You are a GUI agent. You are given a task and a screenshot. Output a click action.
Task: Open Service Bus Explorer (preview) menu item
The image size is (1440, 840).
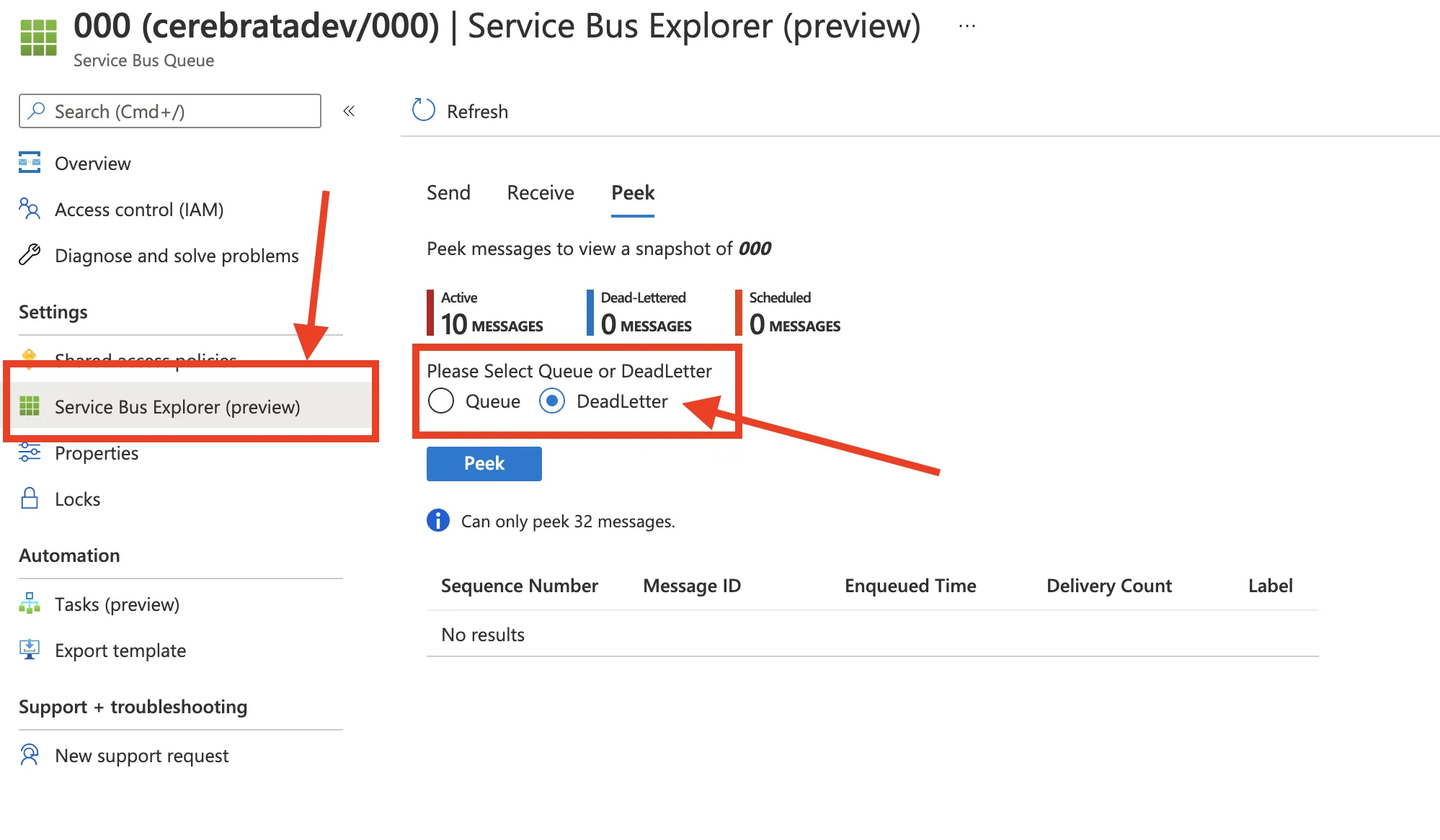(x=177, y=407)
